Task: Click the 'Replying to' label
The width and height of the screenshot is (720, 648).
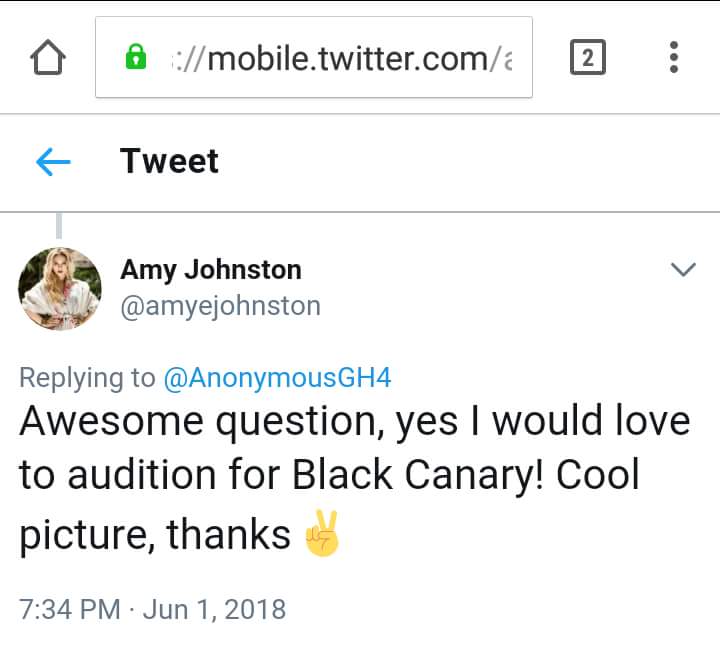Action: [x=87, y=377]
